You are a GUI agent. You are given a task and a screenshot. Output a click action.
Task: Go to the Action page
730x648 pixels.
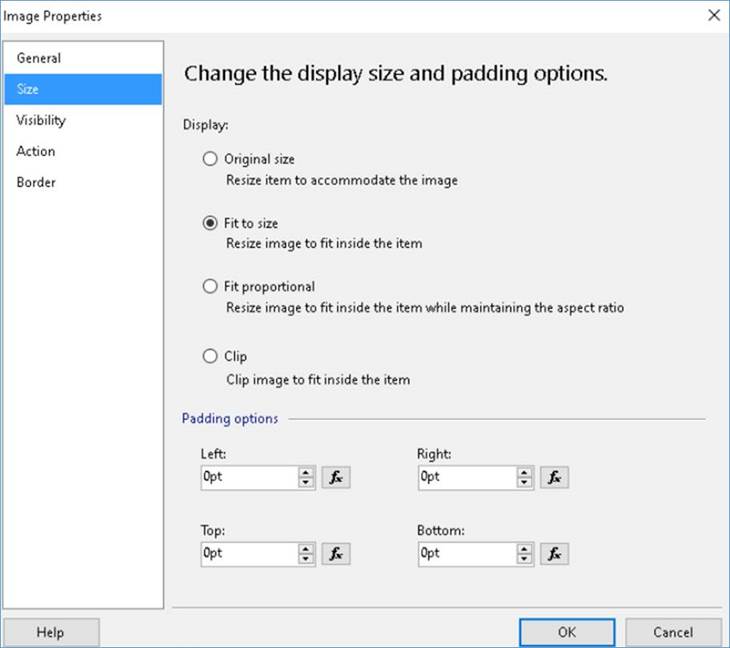[36, 151]
